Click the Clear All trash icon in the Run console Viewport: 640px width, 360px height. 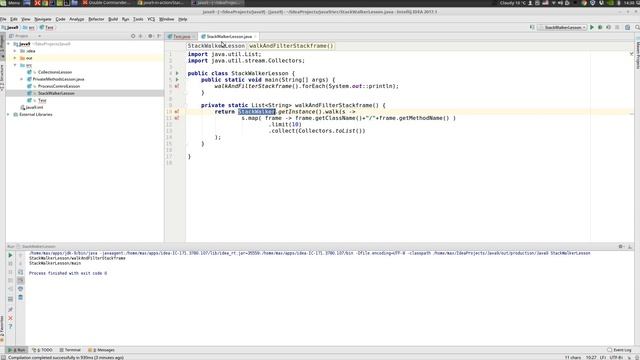(x=20, y=298)
